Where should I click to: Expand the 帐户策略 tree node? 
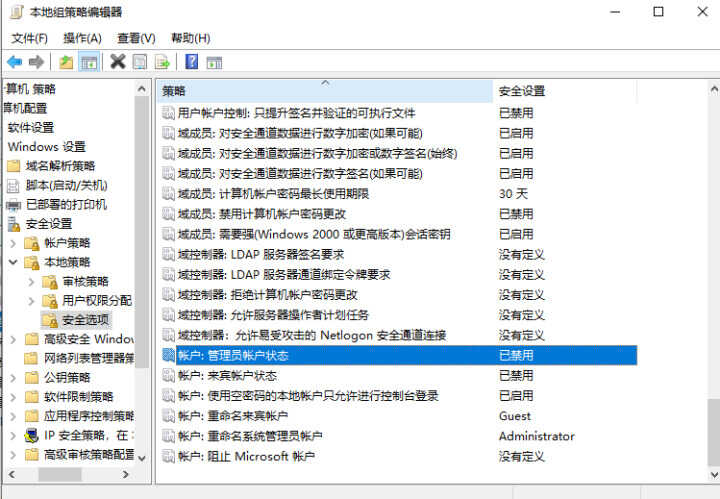(12, 243)
